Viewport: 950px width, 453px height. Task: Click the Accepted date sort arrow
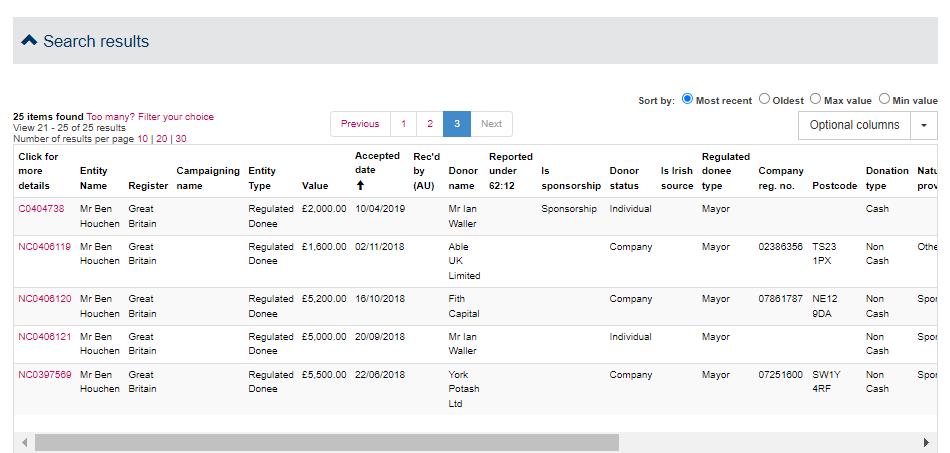[x=361, y=186]
